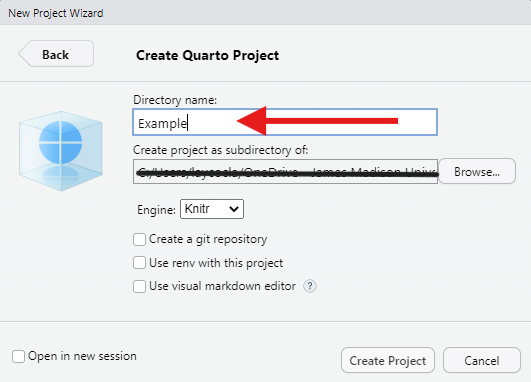The image size is (531, 382).
Task: Cancel the New Project Wizard
Action: (482, 360)
